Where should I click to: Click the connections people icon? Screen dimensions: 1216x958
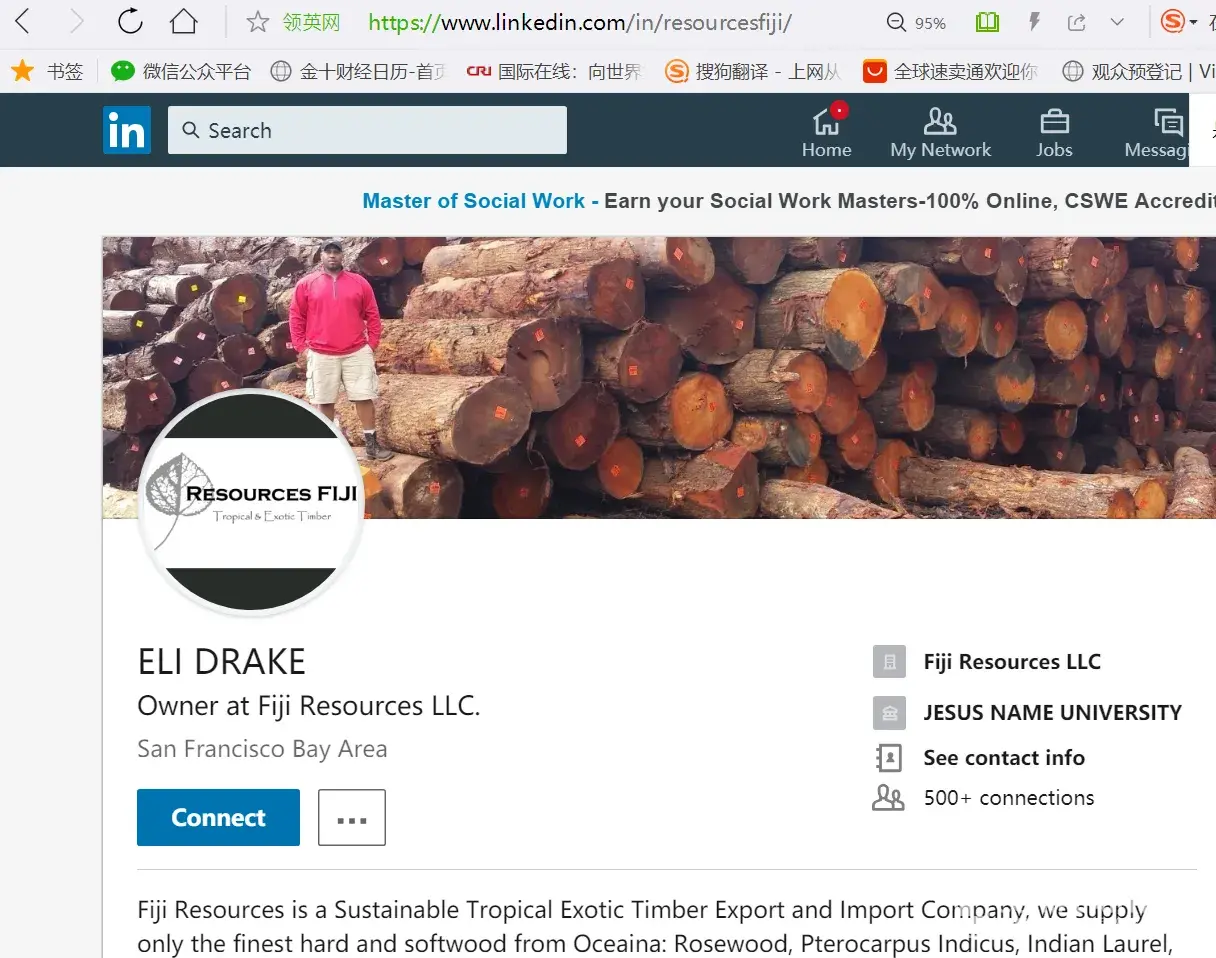coord(888,798)
